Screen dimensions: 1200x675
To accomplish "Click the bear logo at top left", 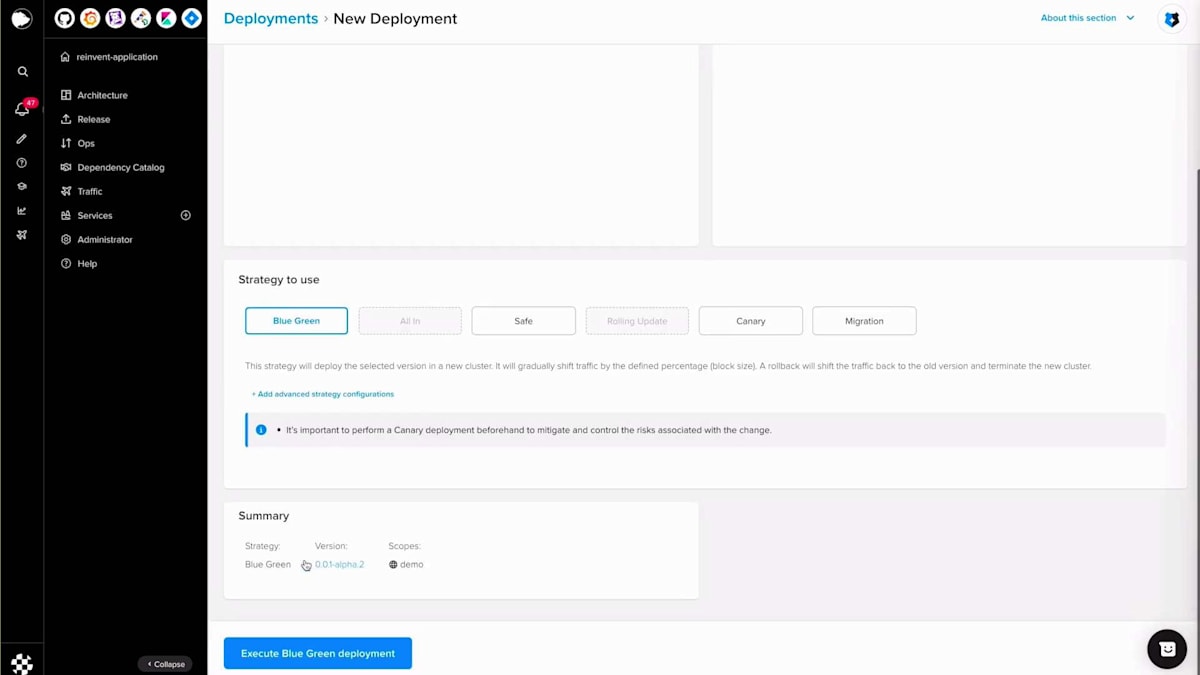I will point(22,18).
